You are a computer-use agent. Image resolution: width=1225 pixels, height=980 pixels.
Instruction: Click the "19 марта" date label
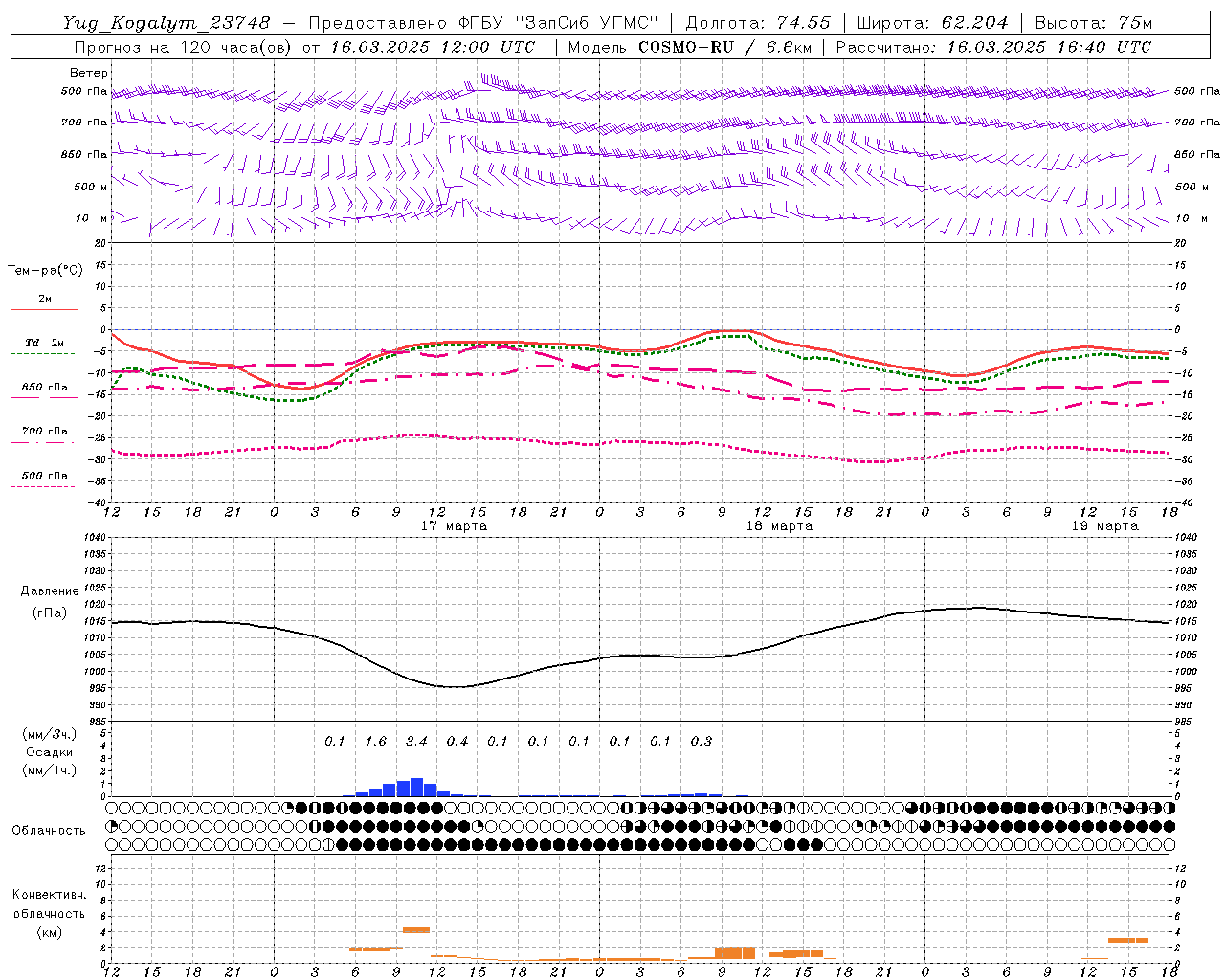pyautogui.click(x=1104, y=526)
